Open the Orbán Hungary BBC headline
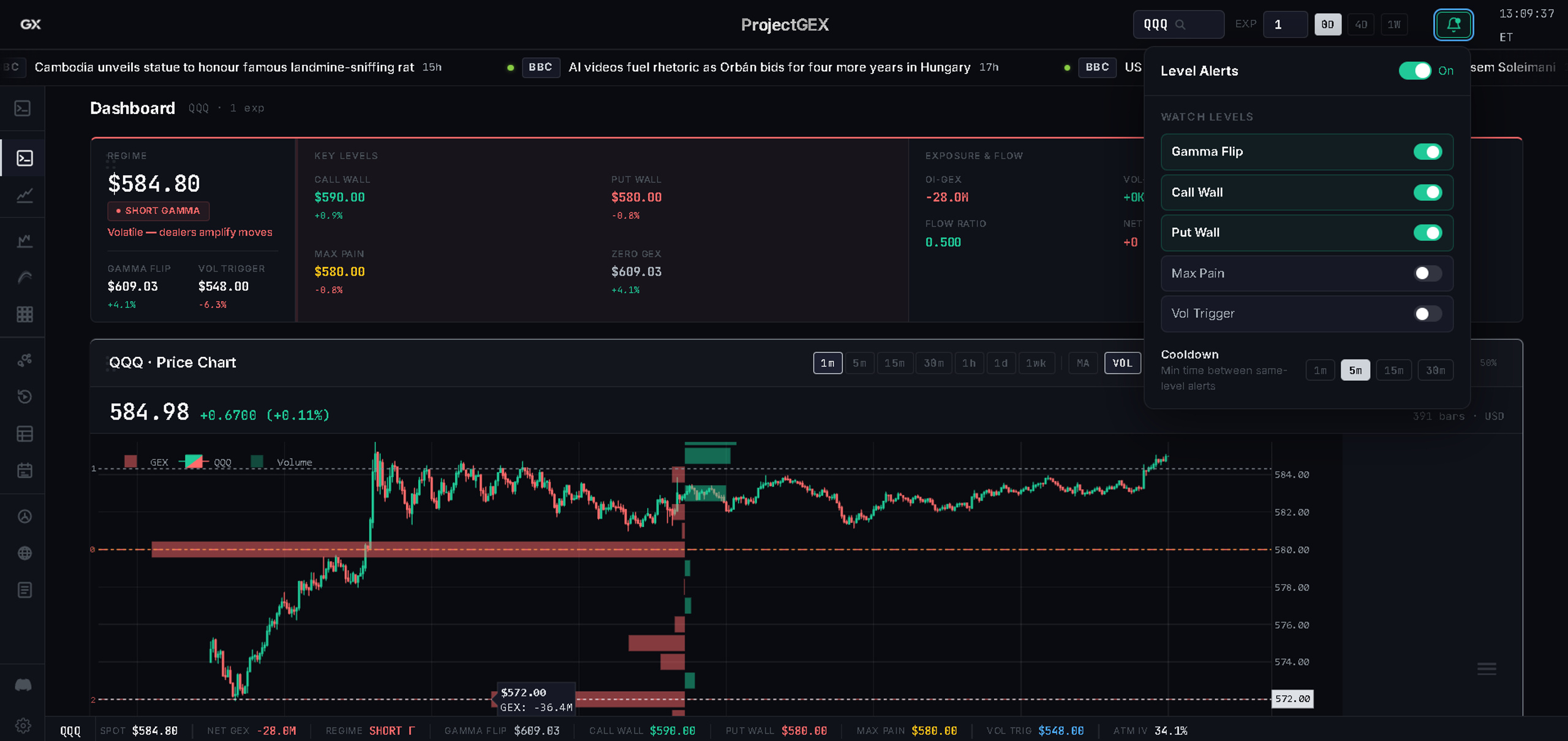 click(x=769, y=67)
